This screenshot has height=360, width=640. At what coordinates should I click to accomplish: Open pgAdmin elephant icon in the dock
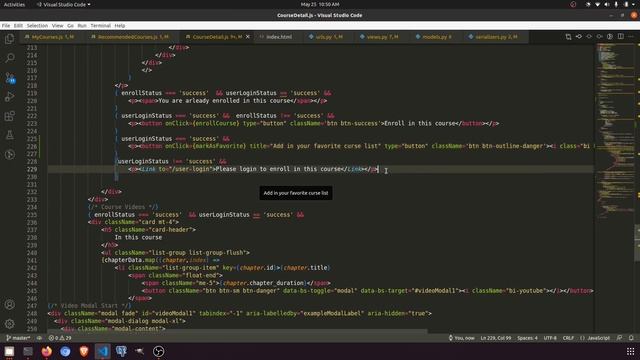click(x=121, y=351)
